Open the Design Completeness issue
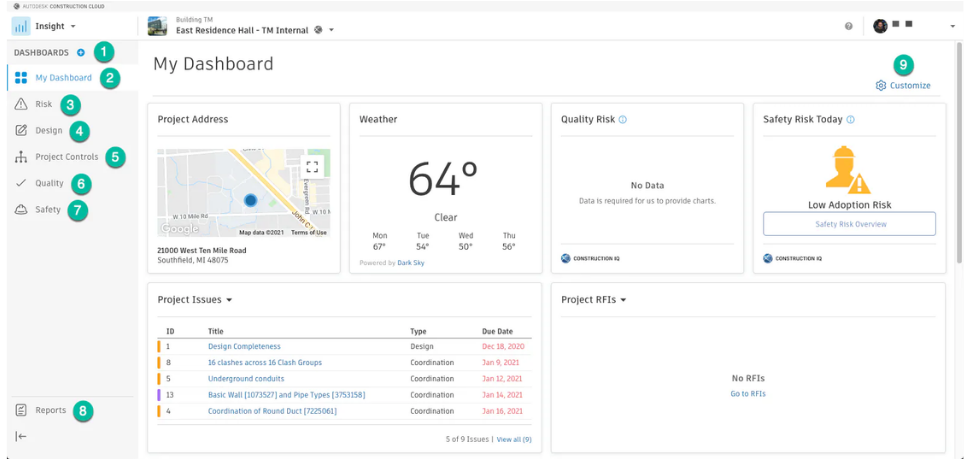 click(244, 347)
